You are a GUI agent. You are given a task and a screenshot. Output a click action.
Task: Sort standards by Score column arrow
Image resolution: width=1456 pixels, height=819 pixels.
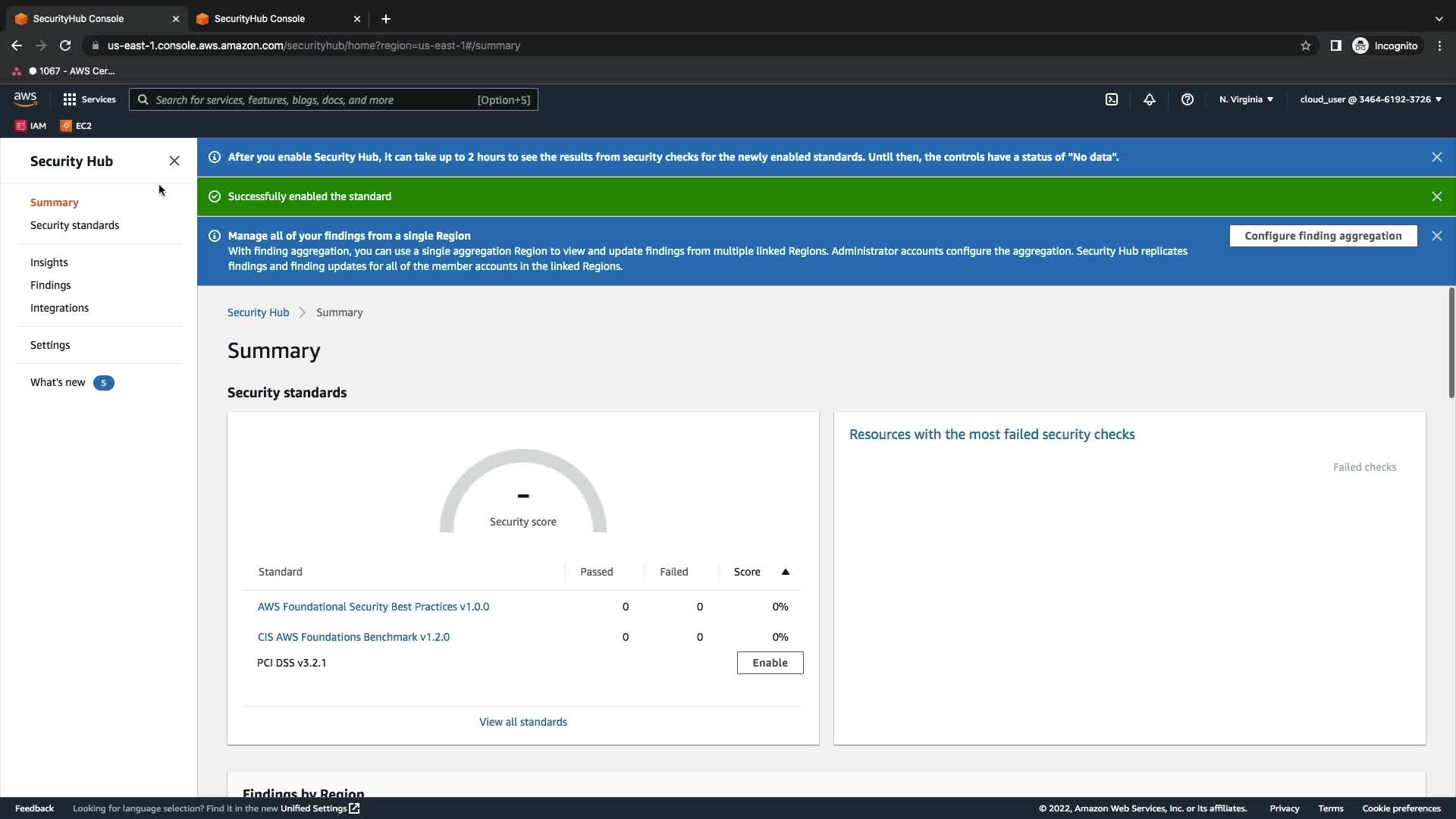786,572
